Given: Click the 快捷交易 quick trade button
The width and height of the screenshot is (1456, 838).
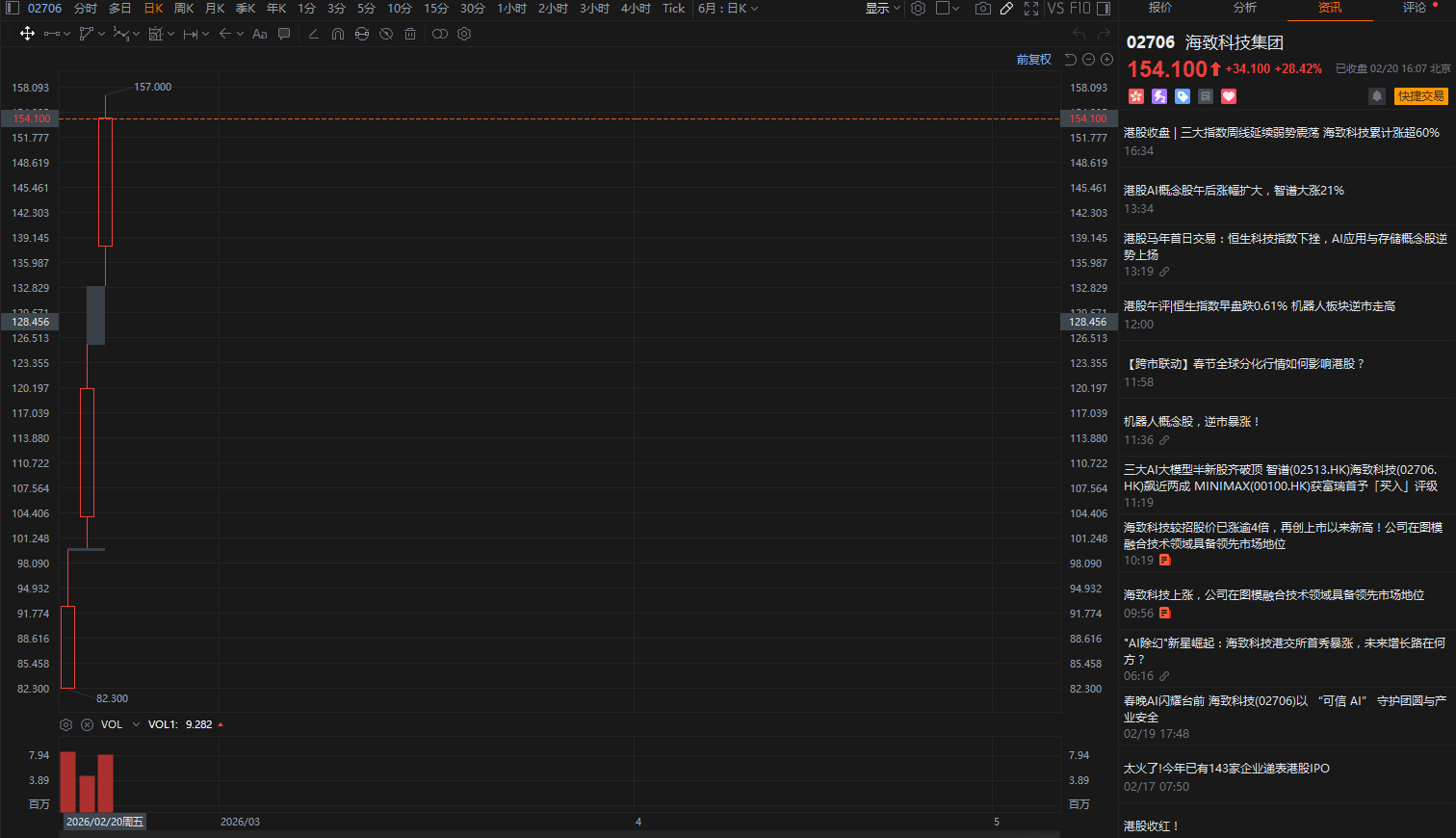Looking at the screenshot, I should (x=1421, y=96).
